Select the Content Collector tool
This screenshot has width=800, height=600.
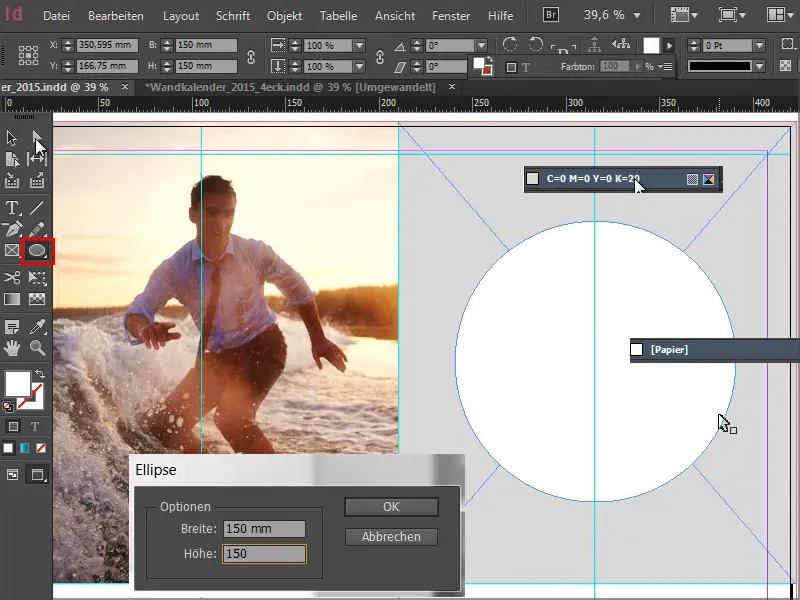(12, 181)
